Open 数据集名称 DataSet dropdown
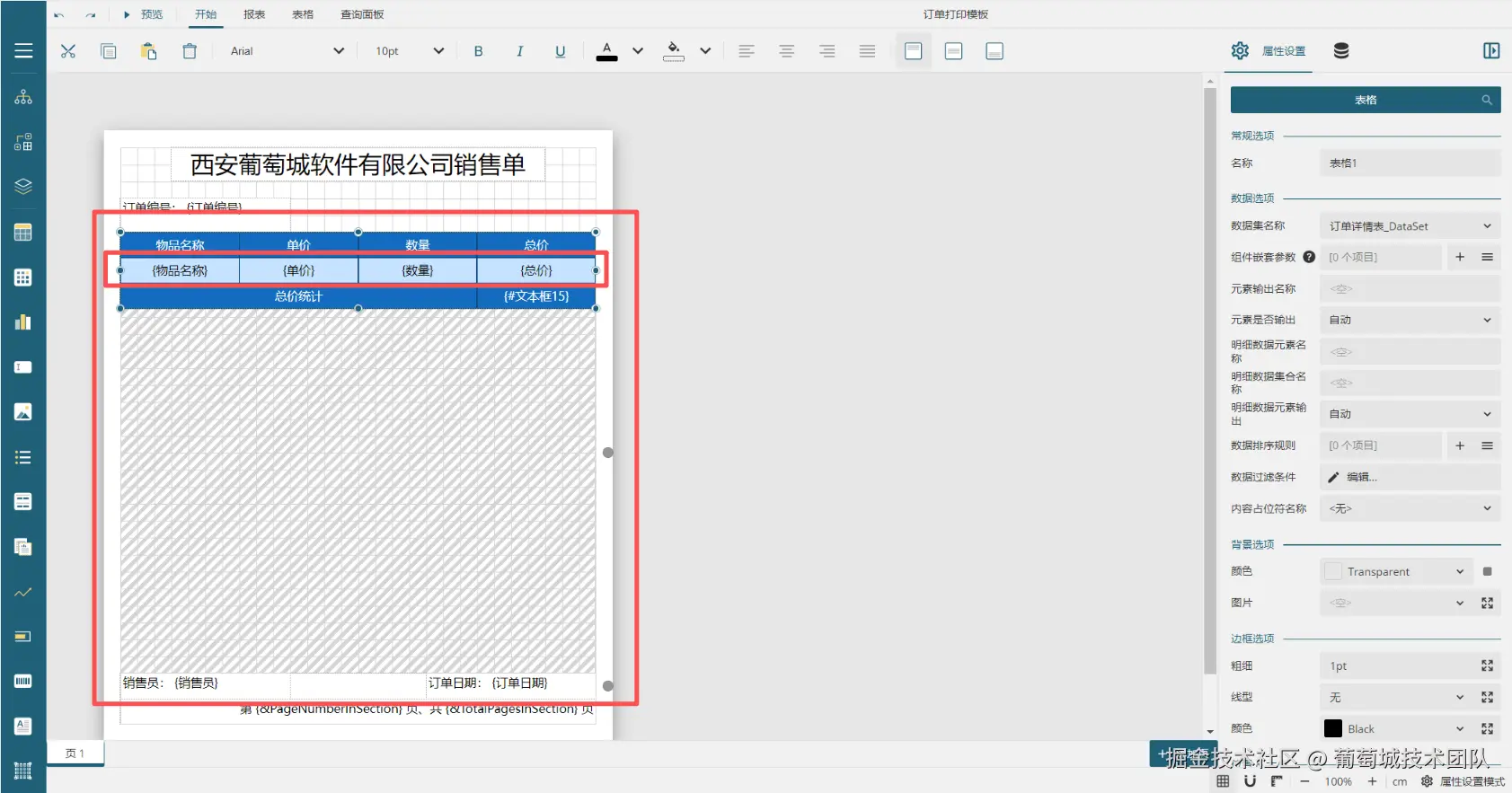The width and height of the screenshot is (1512, 793). point(1410,226)
